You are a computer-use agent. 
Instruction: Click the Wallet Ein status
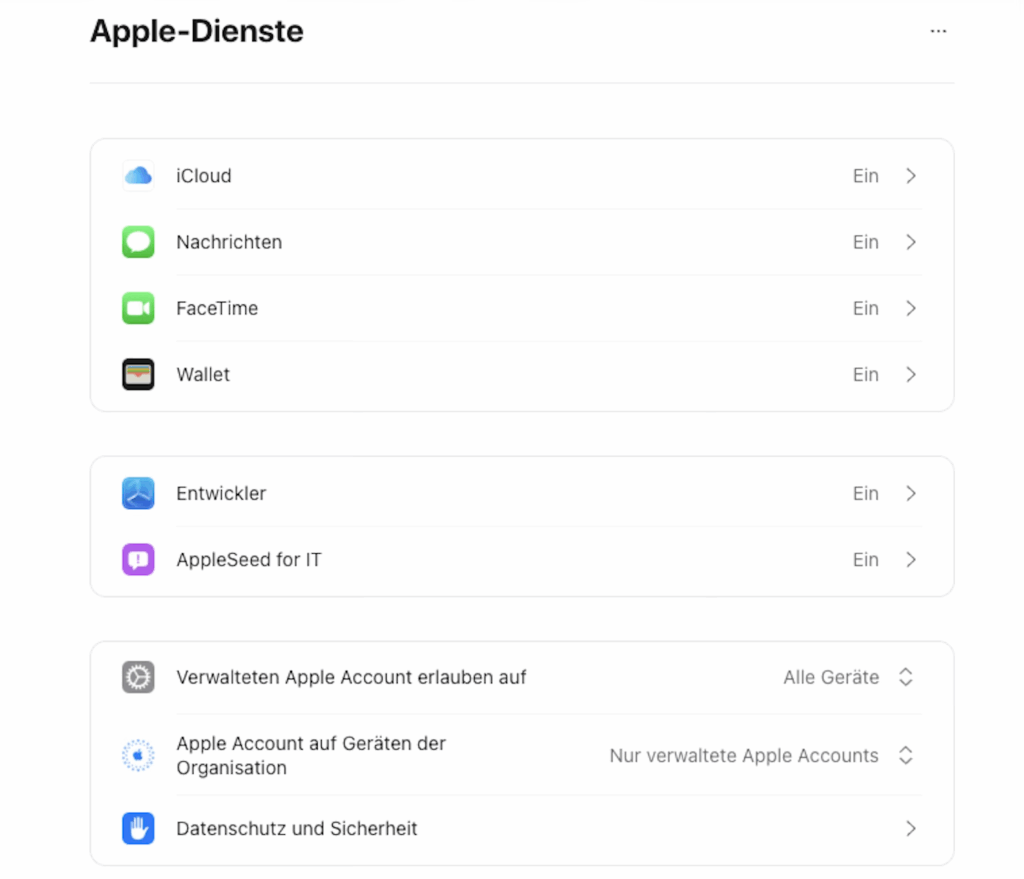coord(865,375)
